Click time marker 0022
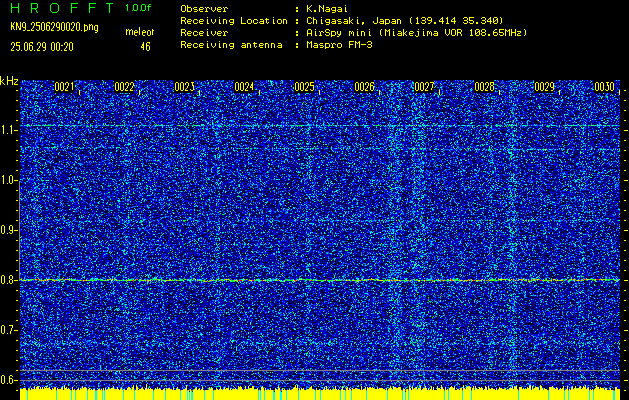The height and width of the screenshot is (400, 629). click(x=124, y=87)
